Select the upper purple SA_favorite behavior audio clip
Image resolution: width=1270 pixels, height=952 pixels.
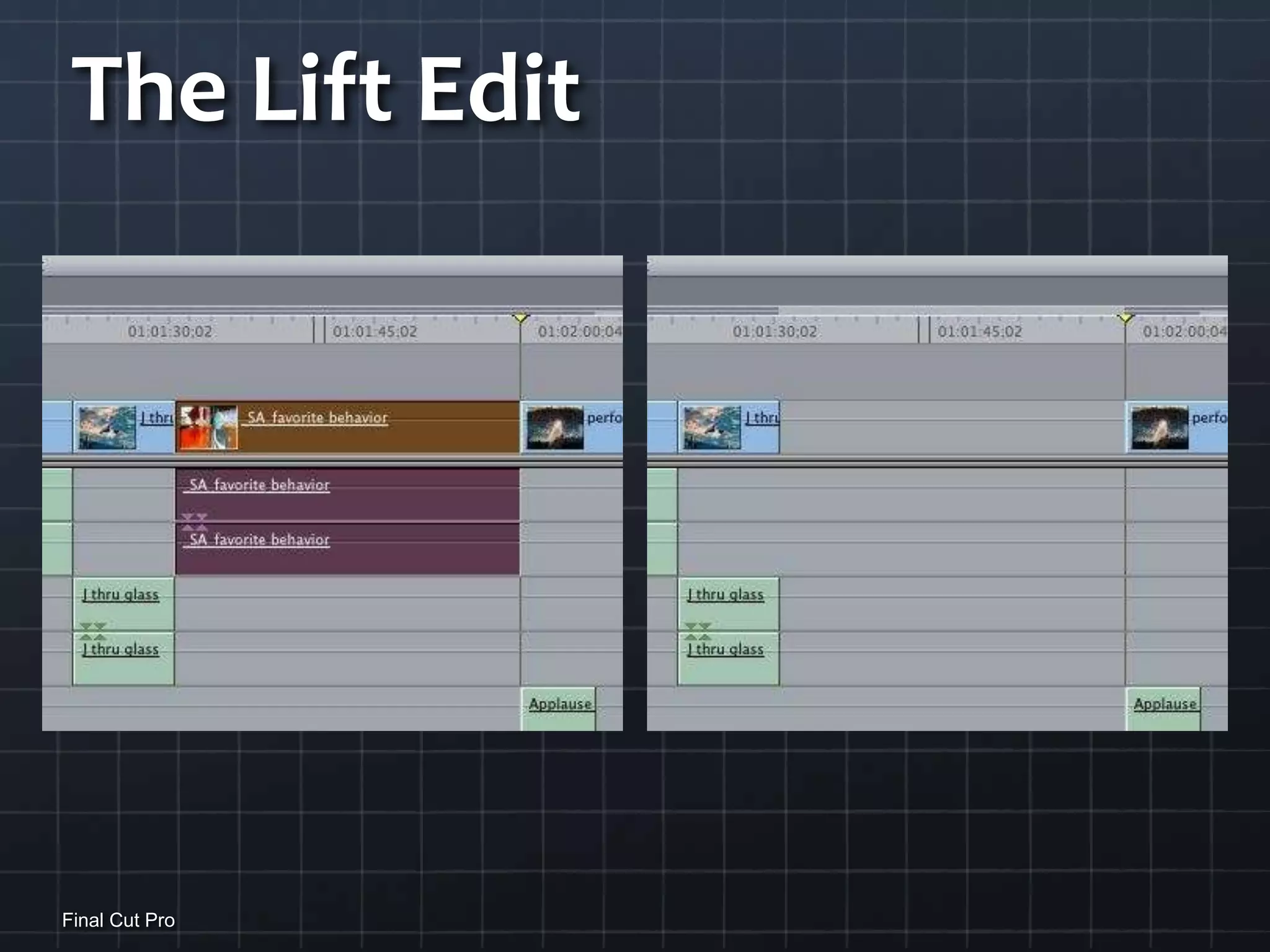click(x=348, y=495)
